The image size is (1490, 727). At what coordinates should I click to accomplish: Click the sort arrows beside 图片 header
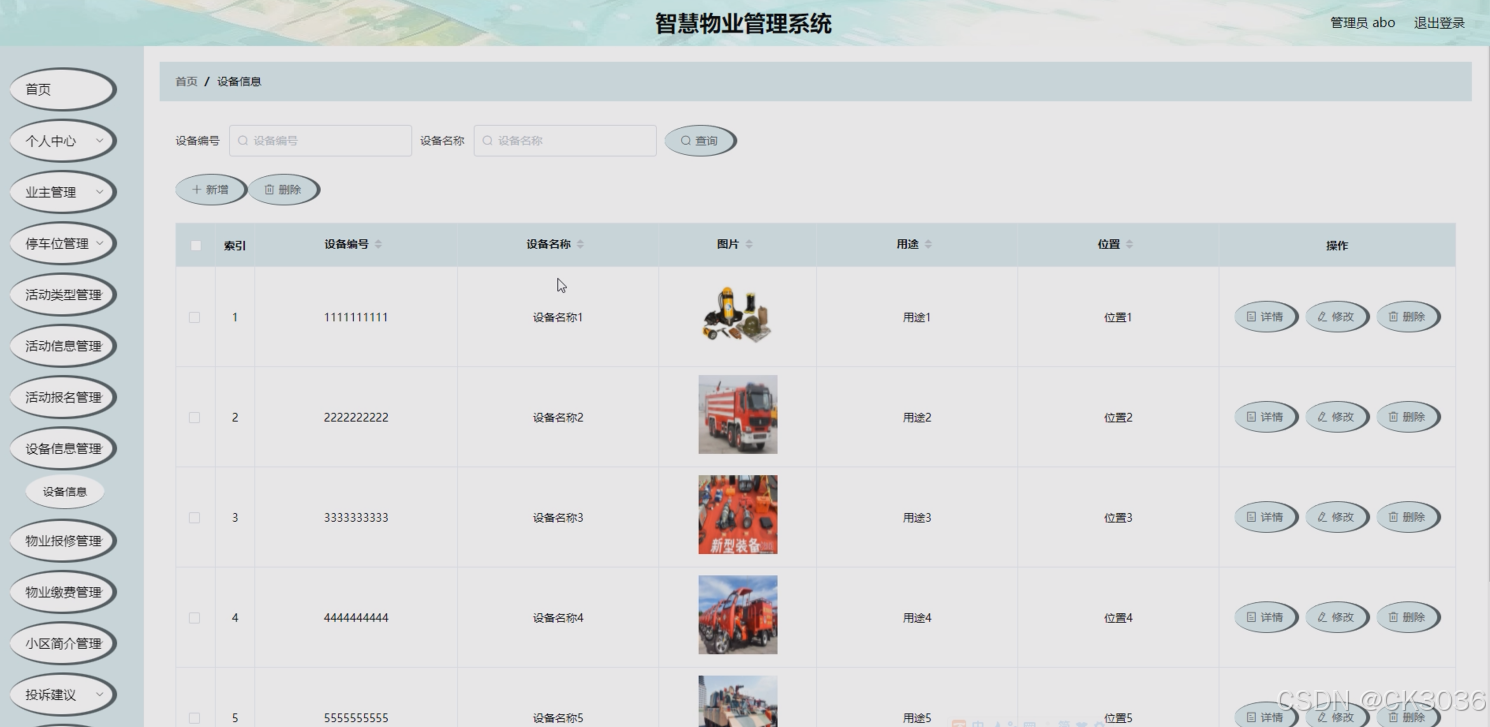click(749, 245)
